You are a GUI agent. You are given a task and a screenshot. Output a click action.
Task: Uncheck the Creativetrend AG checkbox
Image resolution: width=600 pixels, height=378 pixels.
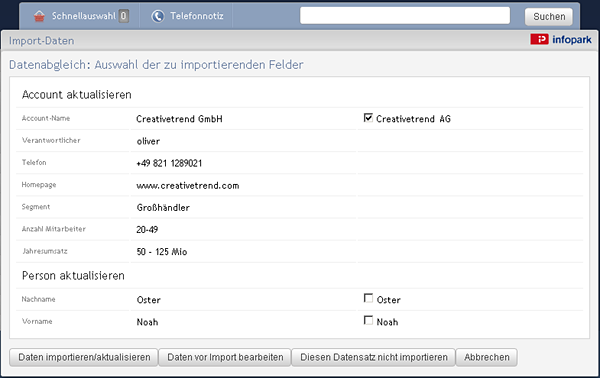click(x=368, y=117)
